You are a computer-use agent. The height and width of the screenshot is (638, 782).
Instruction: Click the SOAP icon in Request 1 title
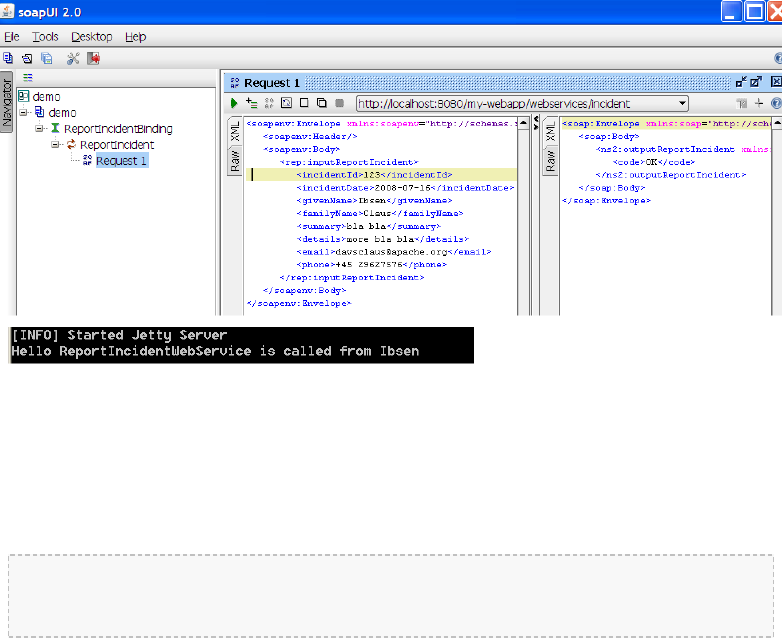coord(234,83)
